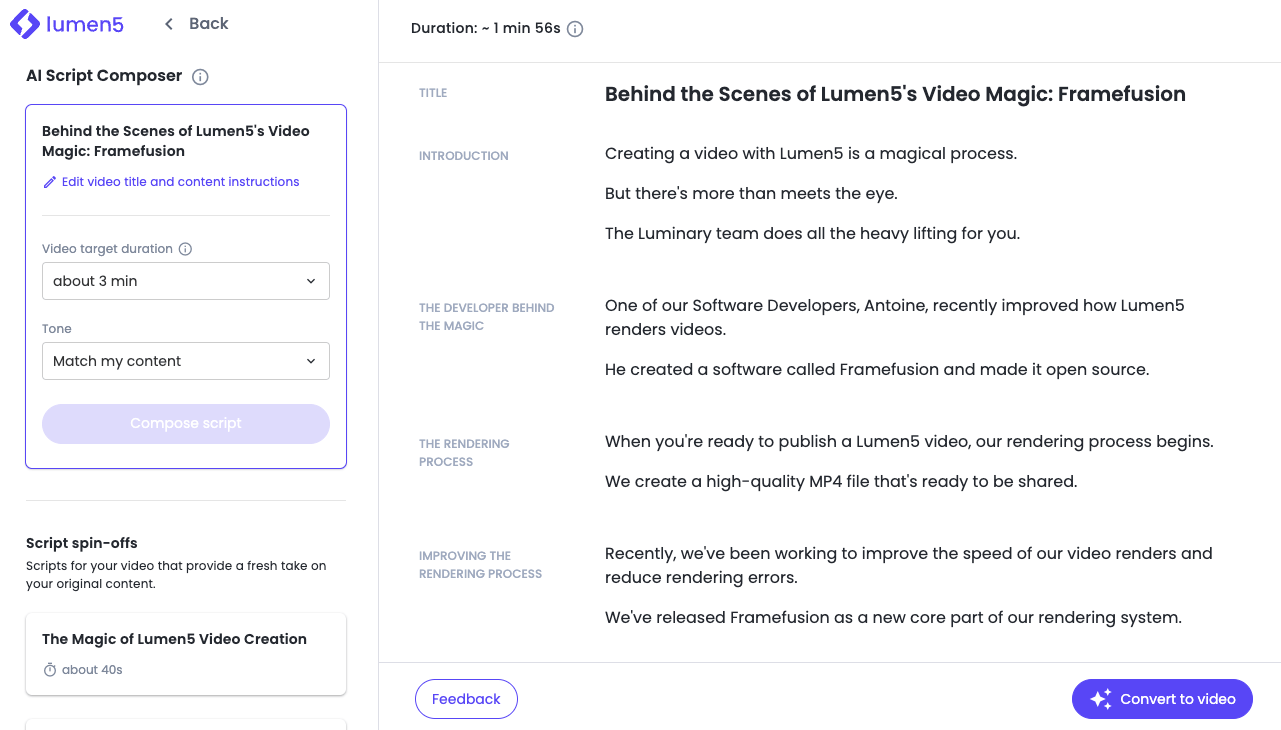
Task: Click the spin-offs description text
Action: click(176, 575)
